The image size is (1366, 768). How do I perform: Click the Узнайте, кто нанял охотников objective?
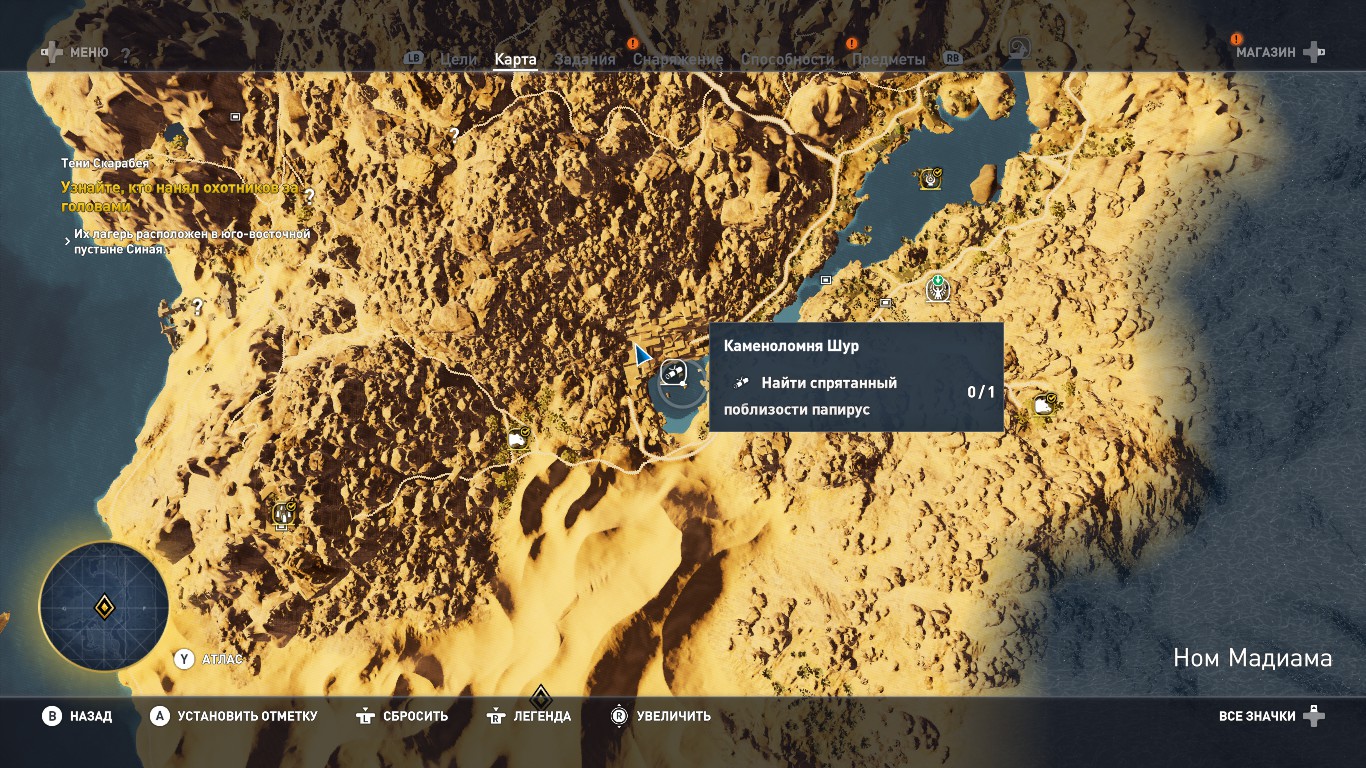coord(180,196)
